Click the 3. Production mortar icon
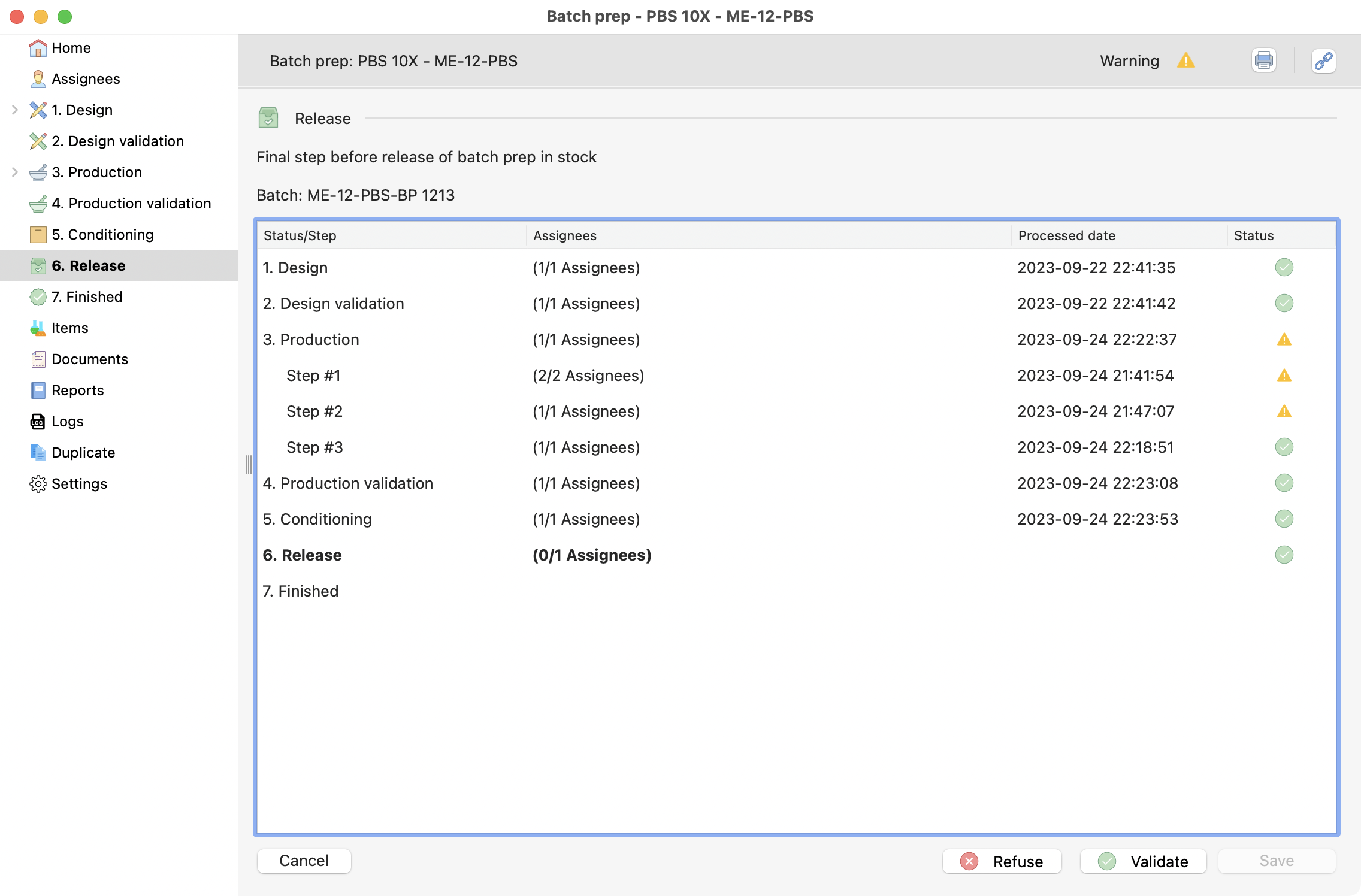Image resolution: width=1361 pixels, height=896 pixels. tap(38, 172)
